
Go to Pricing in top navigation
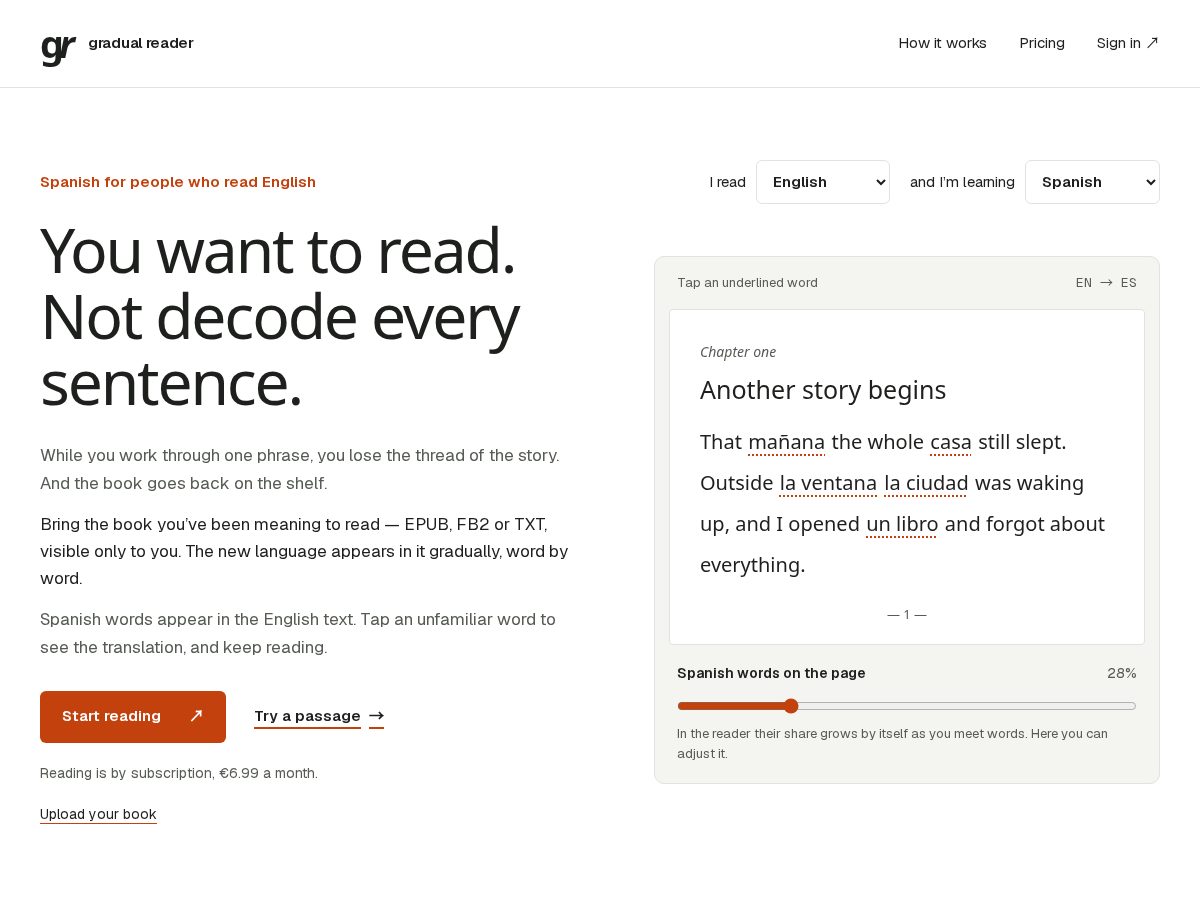pyautogui.click(x=1042, y=43)
